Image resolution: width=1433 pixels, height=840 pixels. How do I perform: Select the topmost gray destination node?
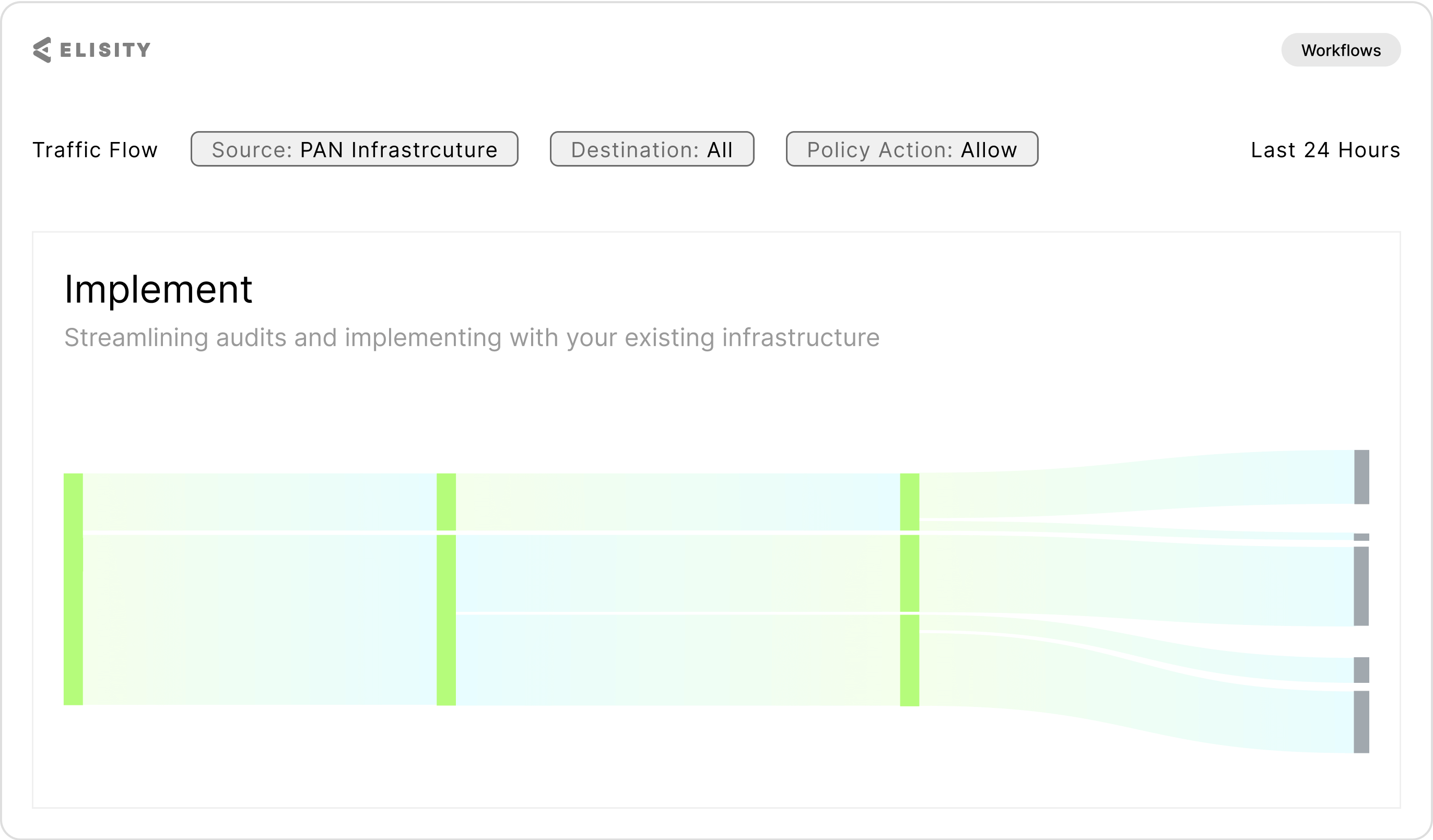[1362, 476]
